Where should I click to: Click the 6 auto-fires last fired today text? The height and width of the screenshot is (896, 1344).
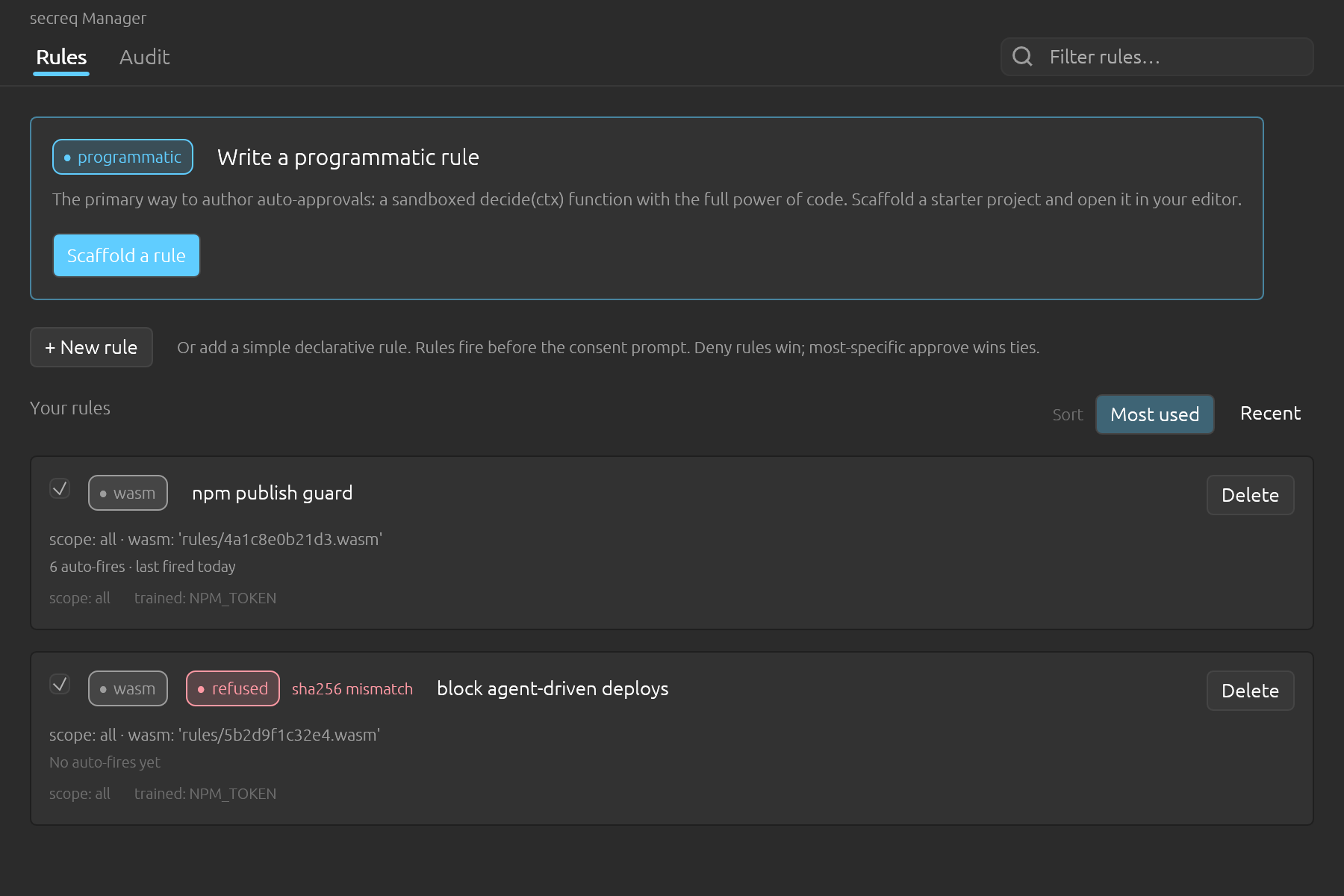tap(143, 567)
